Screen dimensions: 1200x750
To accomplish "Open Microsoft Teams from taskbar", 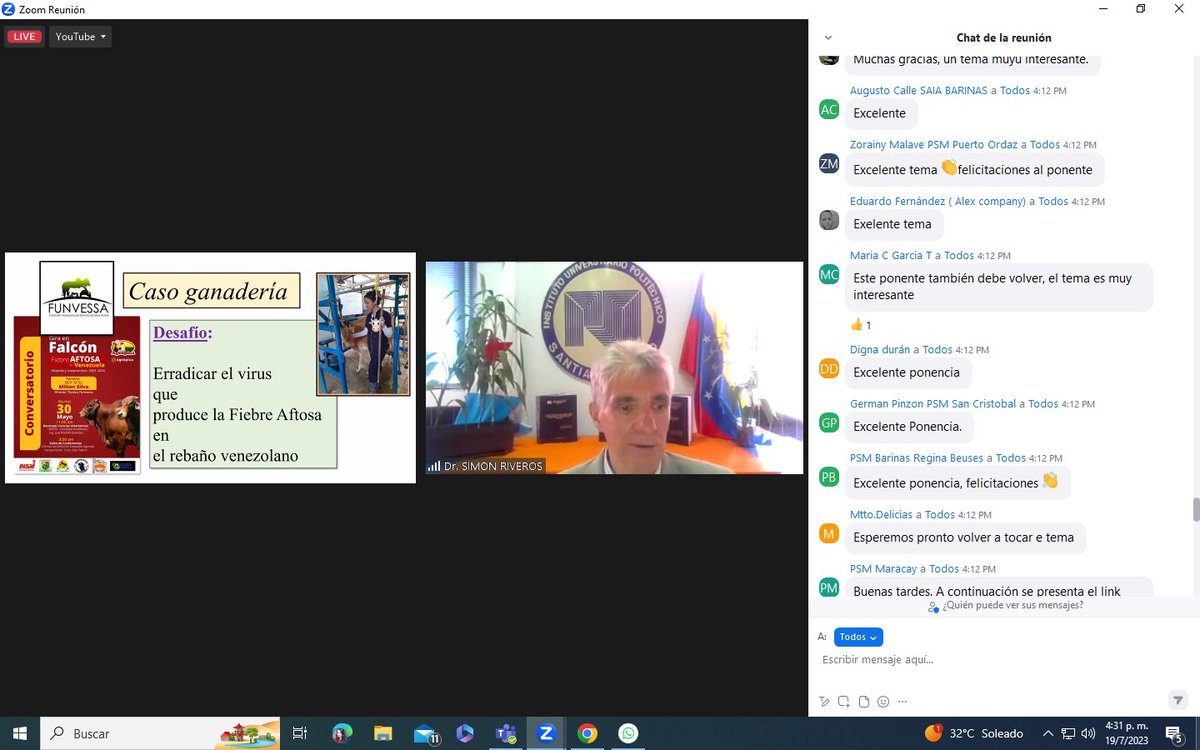I will click(505, 733).
